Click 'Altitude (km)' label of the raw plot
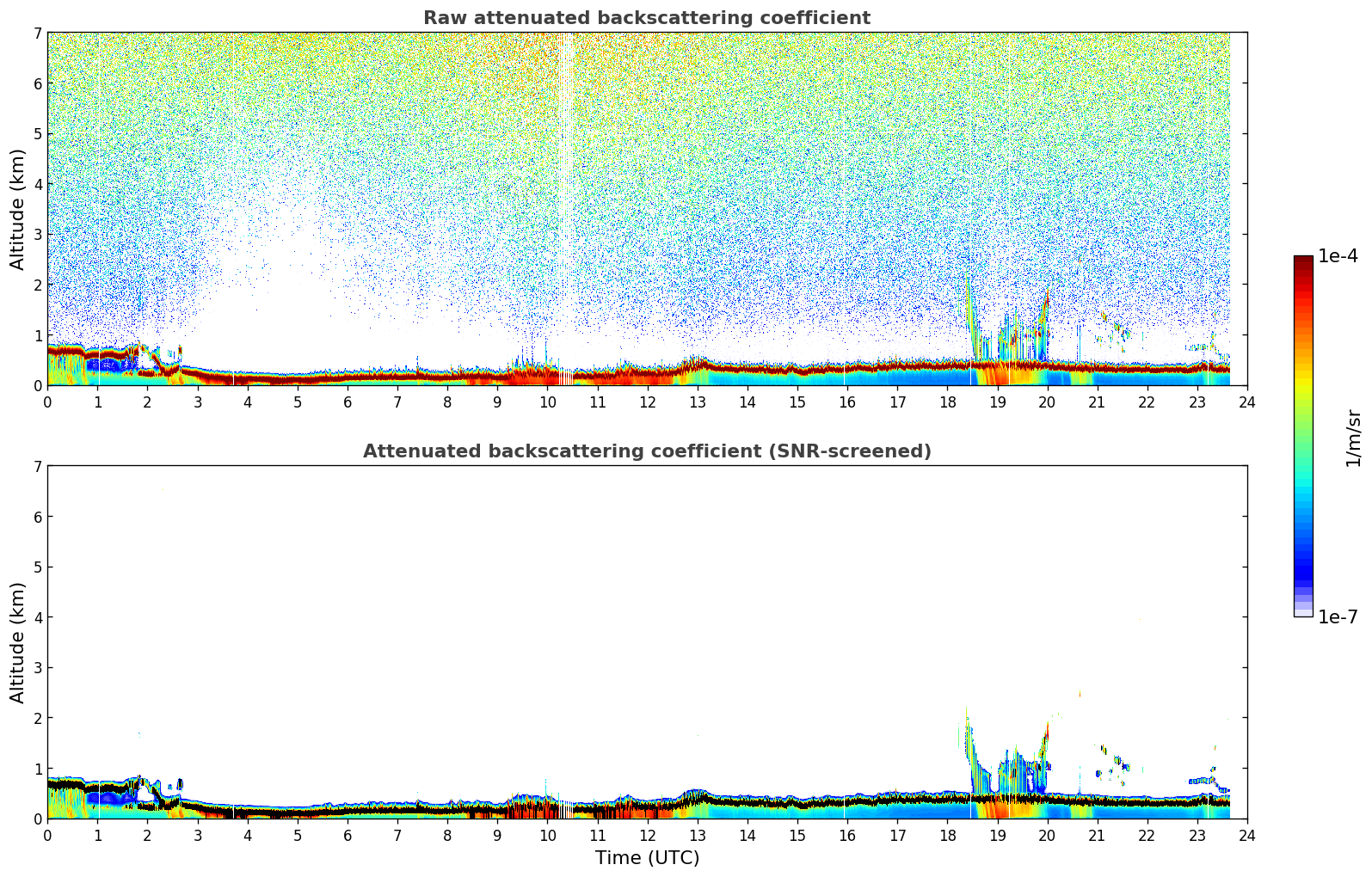Viewport: 1372px width, 877px height. pyautogui.click(x=18, y=209)
